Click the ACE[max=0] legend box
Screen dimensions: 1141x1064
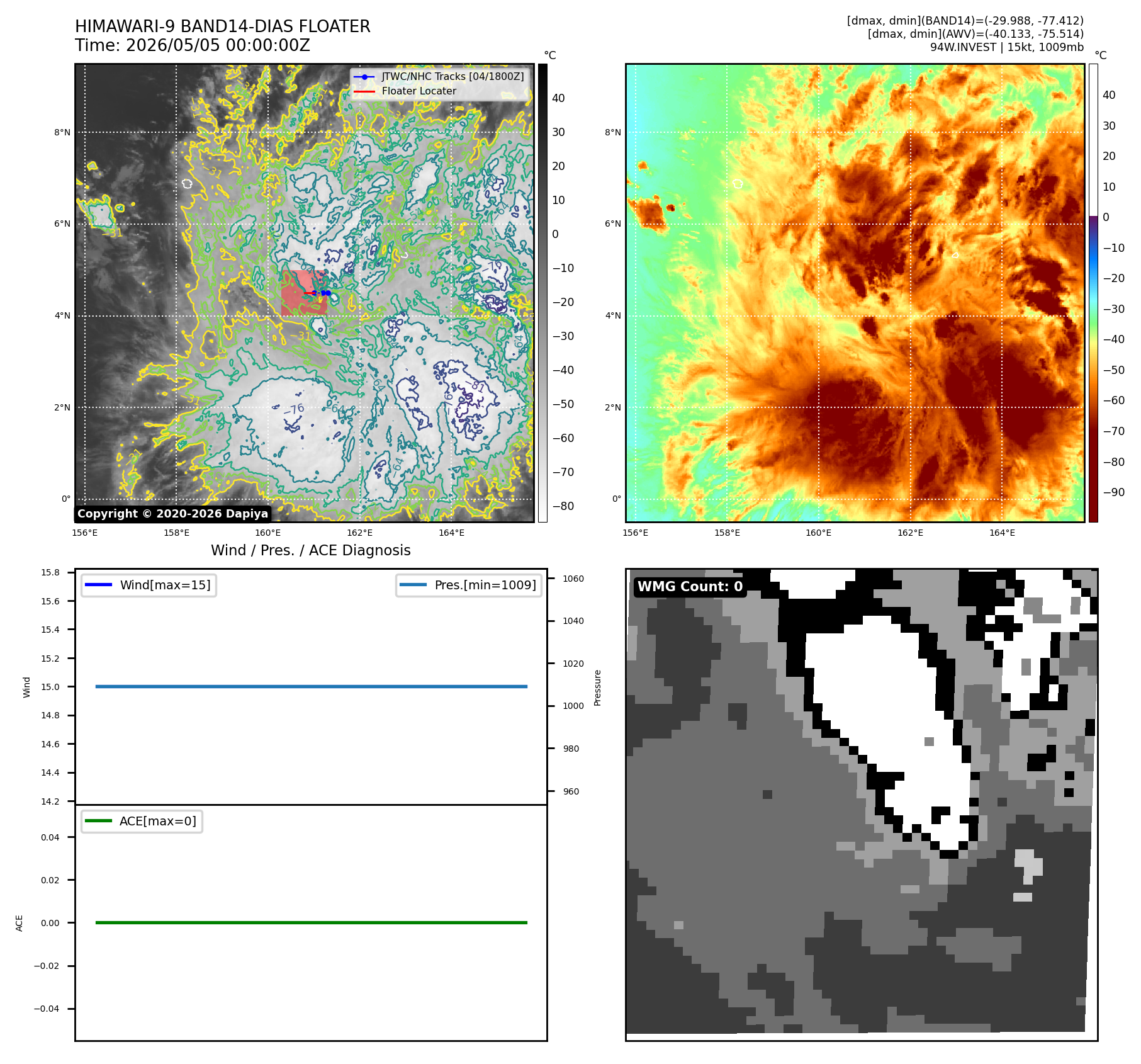tap(142, 821)
